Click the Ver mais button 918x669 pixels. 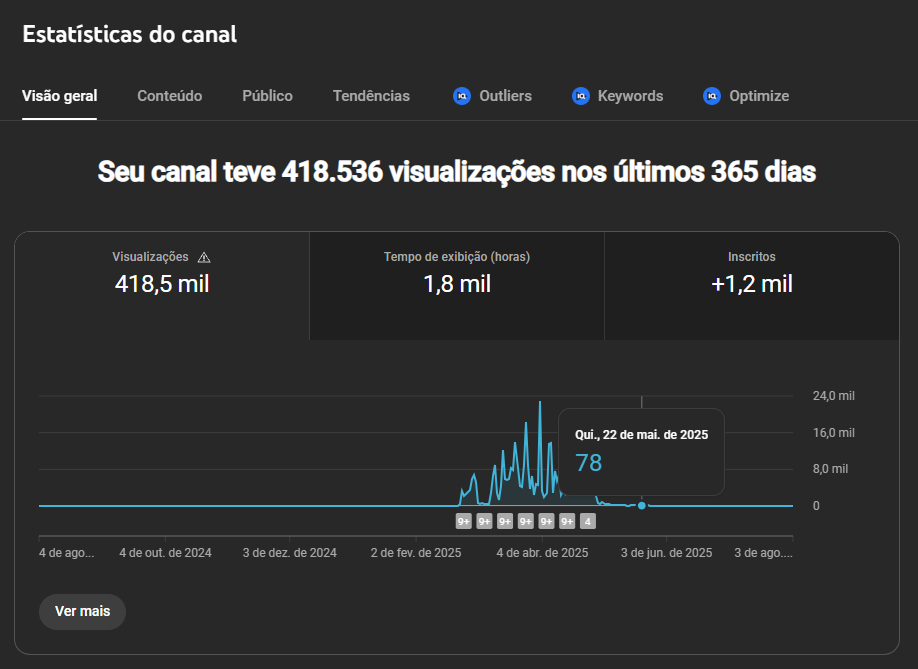point(83,612)
